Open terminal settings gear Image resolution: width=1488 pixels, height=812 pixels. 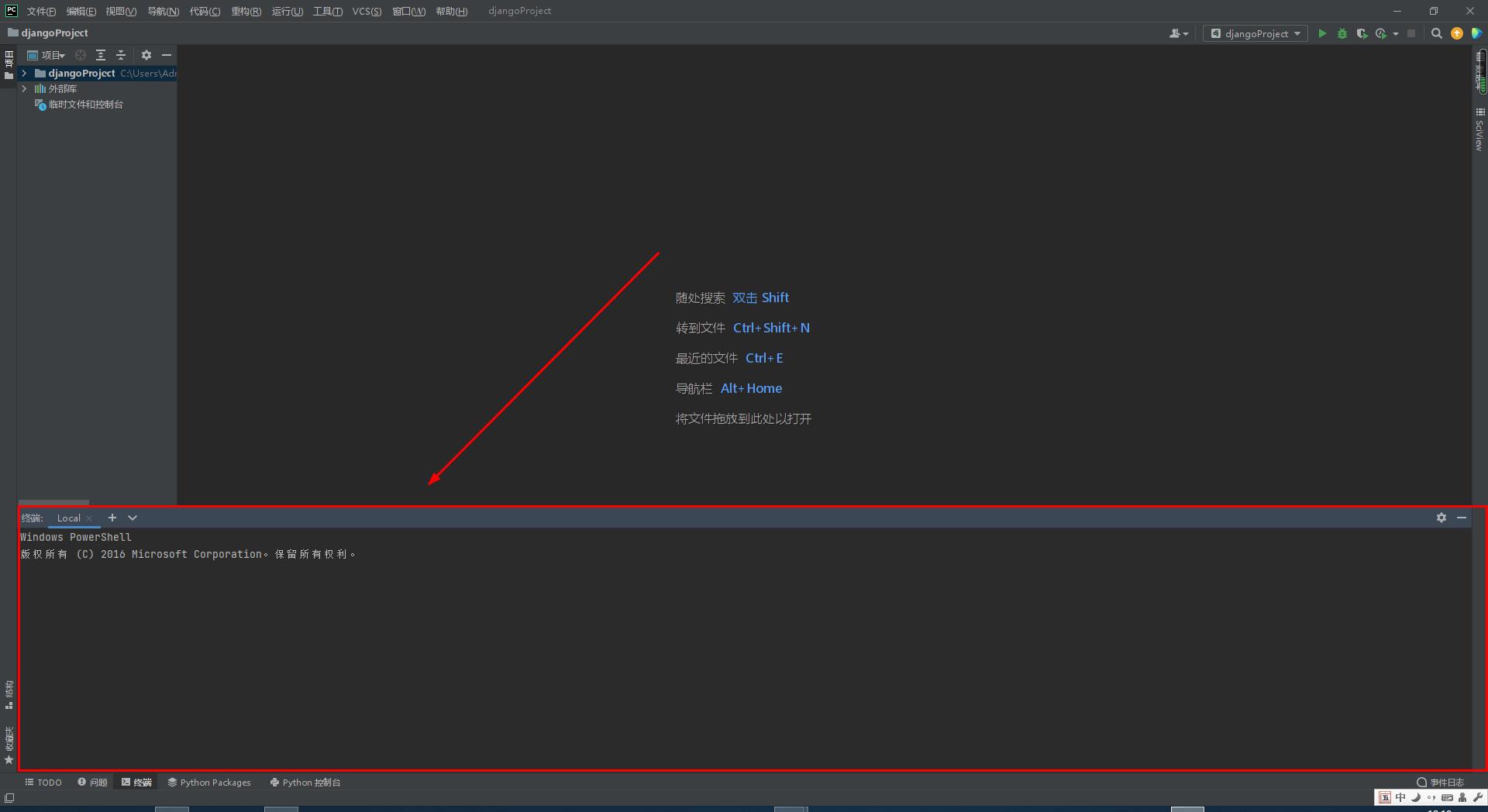[1441, 518]
